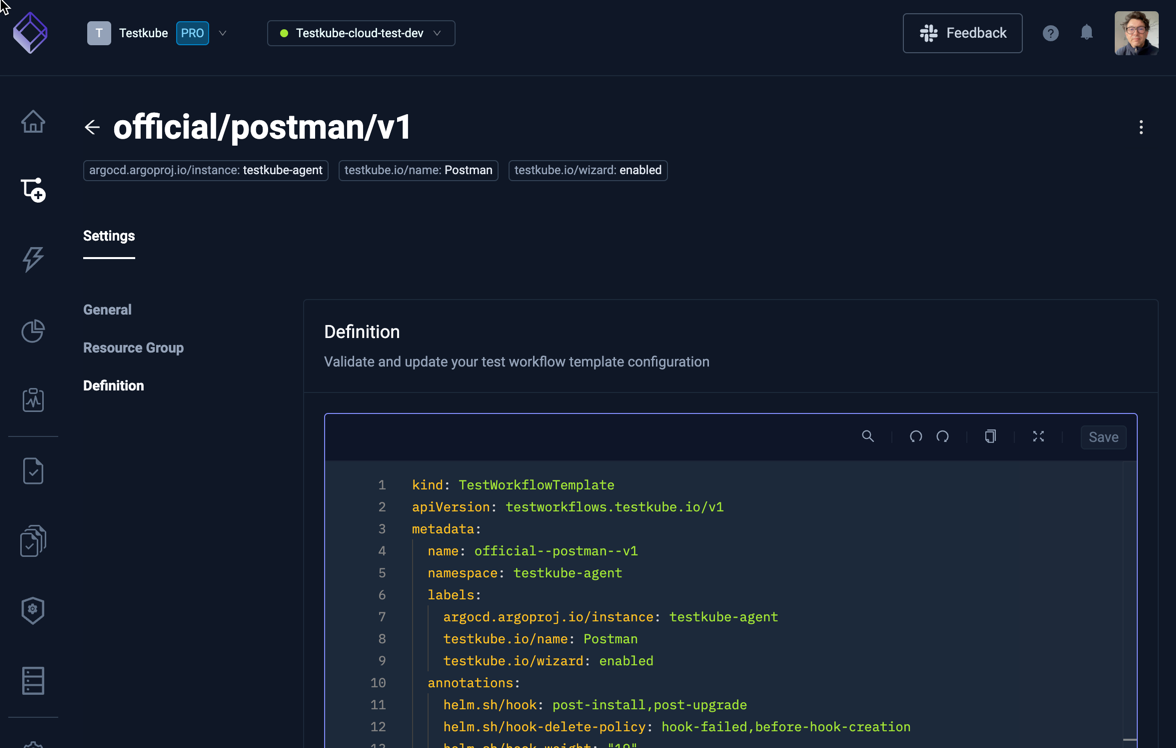Click the stacked documents test suites icon
Viewport: 1176px width, 748px height.
33,540
